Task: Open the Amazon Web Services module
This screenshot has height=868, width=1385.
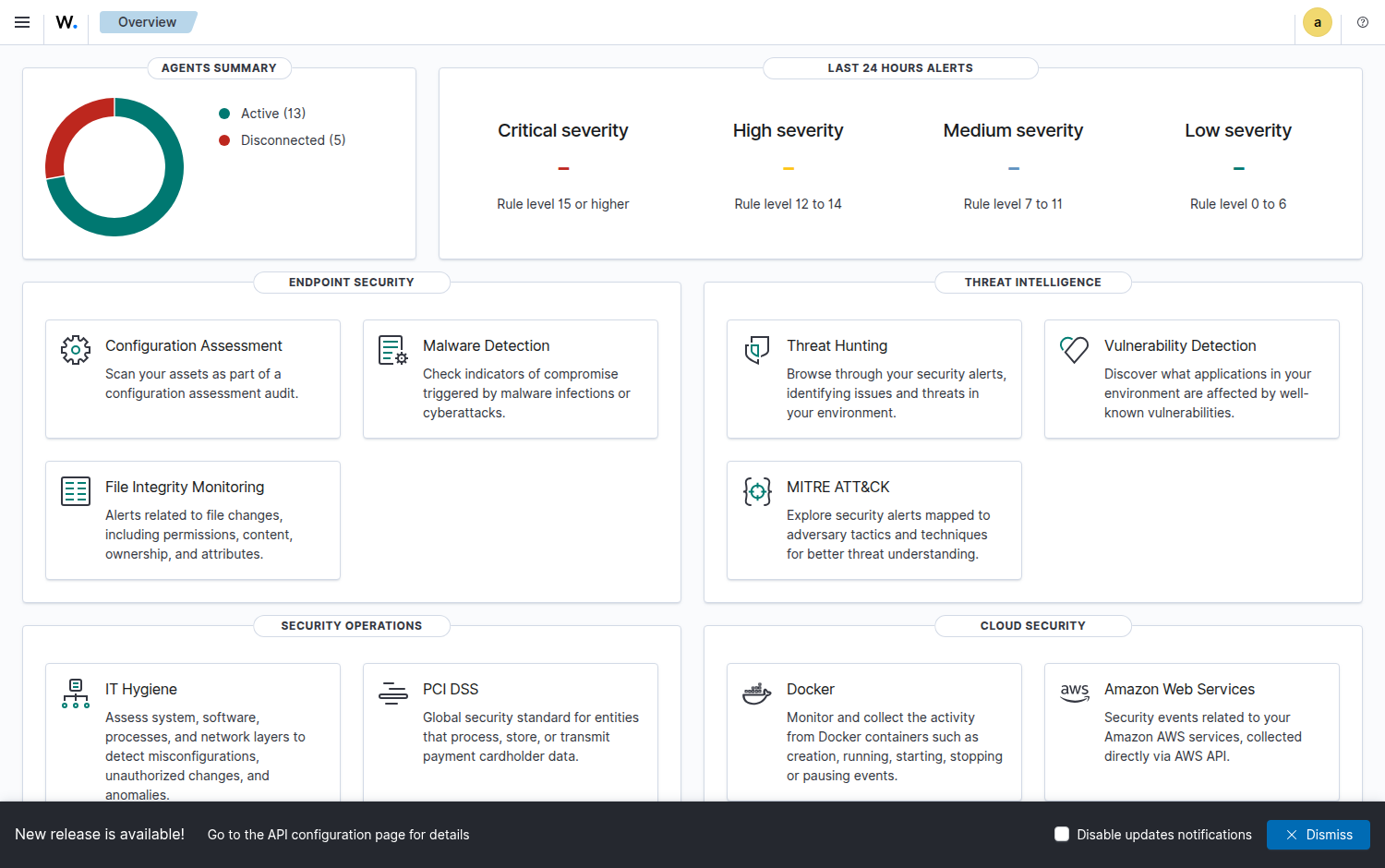Action: click(x=1192, y=732)
